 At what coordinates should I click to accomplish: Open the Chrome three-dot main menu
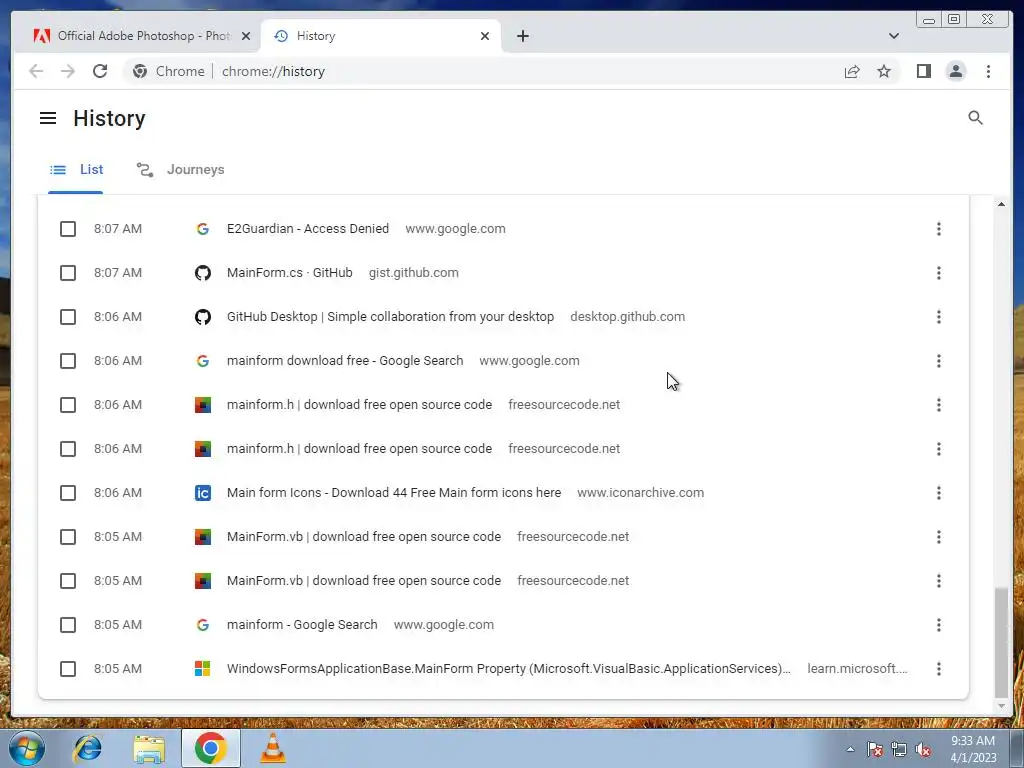click(988, 71)
